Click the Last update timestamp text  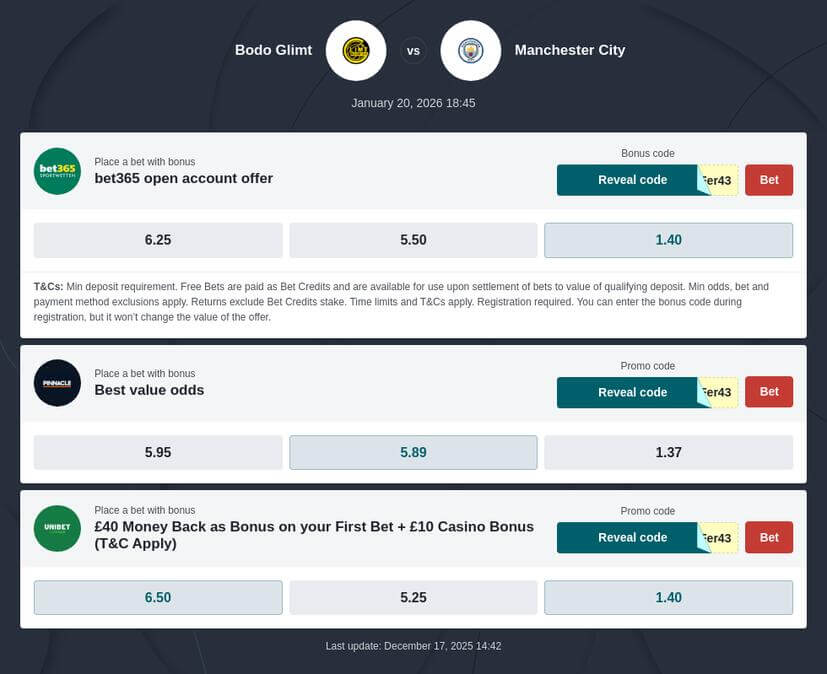pos(413,646)
